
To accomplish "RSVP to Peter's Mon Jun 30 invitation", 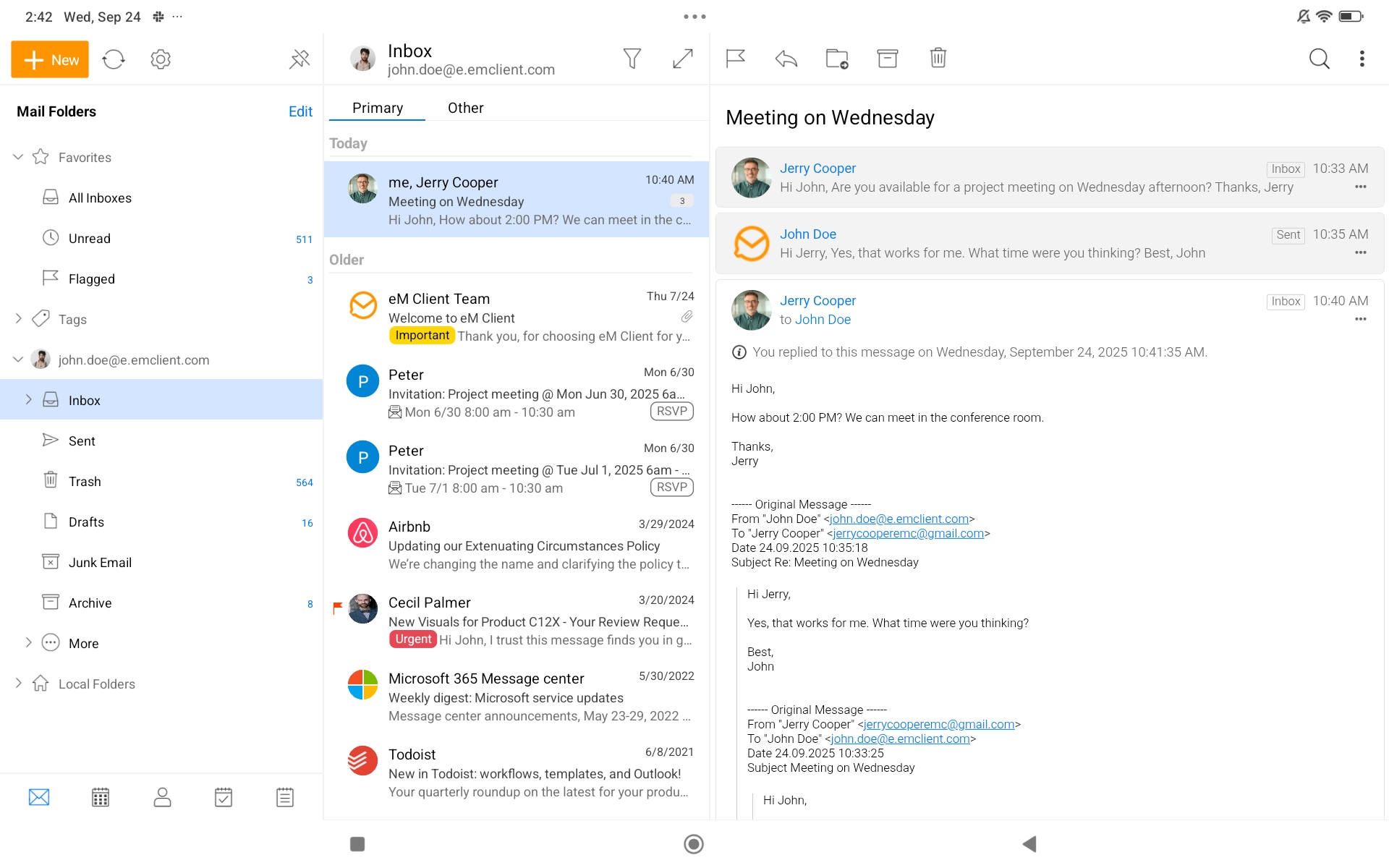I will point(671,412).
